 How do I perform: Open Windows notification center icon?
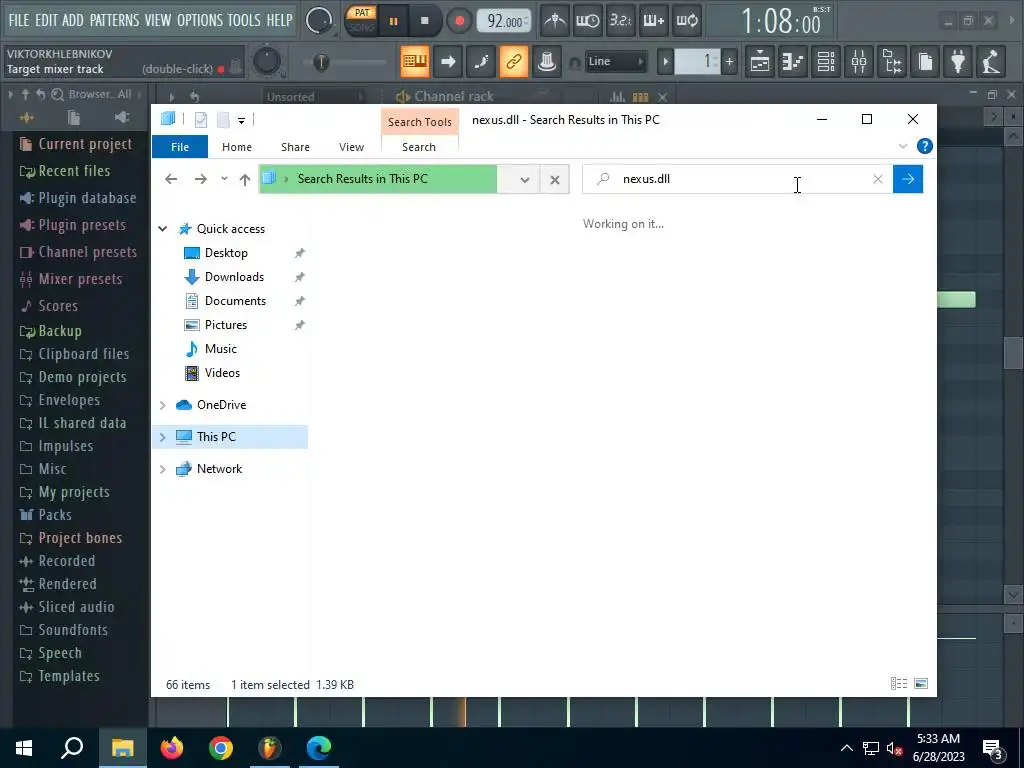click(x=993, y=748)
